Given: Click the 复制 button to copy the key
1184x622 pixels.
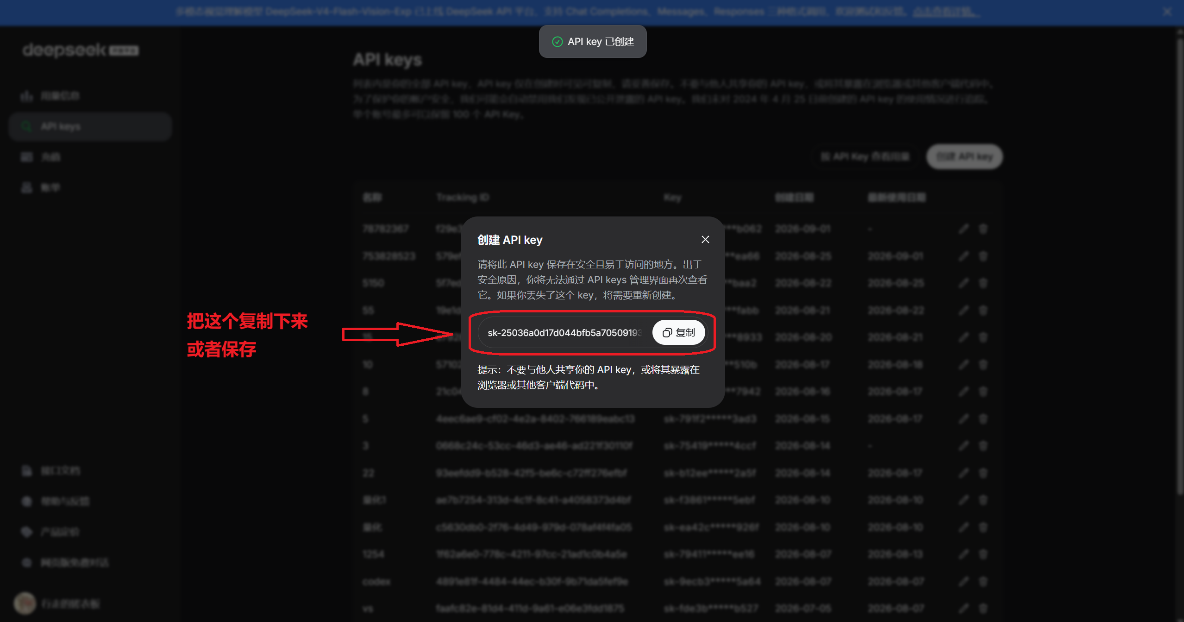Looking at the screenshot, I should tap(679, 333).
